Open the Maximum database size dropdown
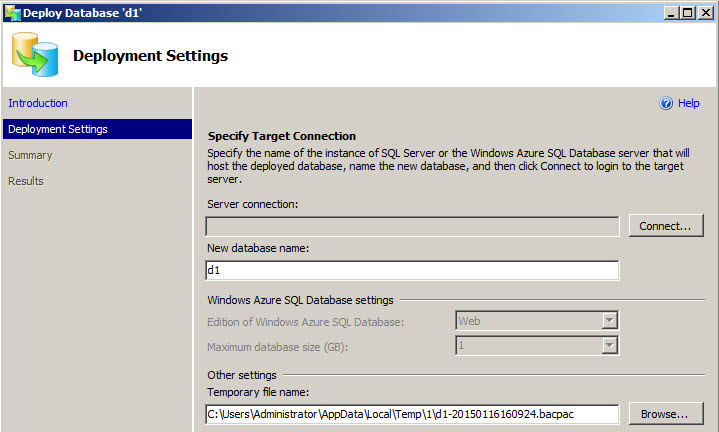This screenshot has height=432, width=719. pos(608,346)
